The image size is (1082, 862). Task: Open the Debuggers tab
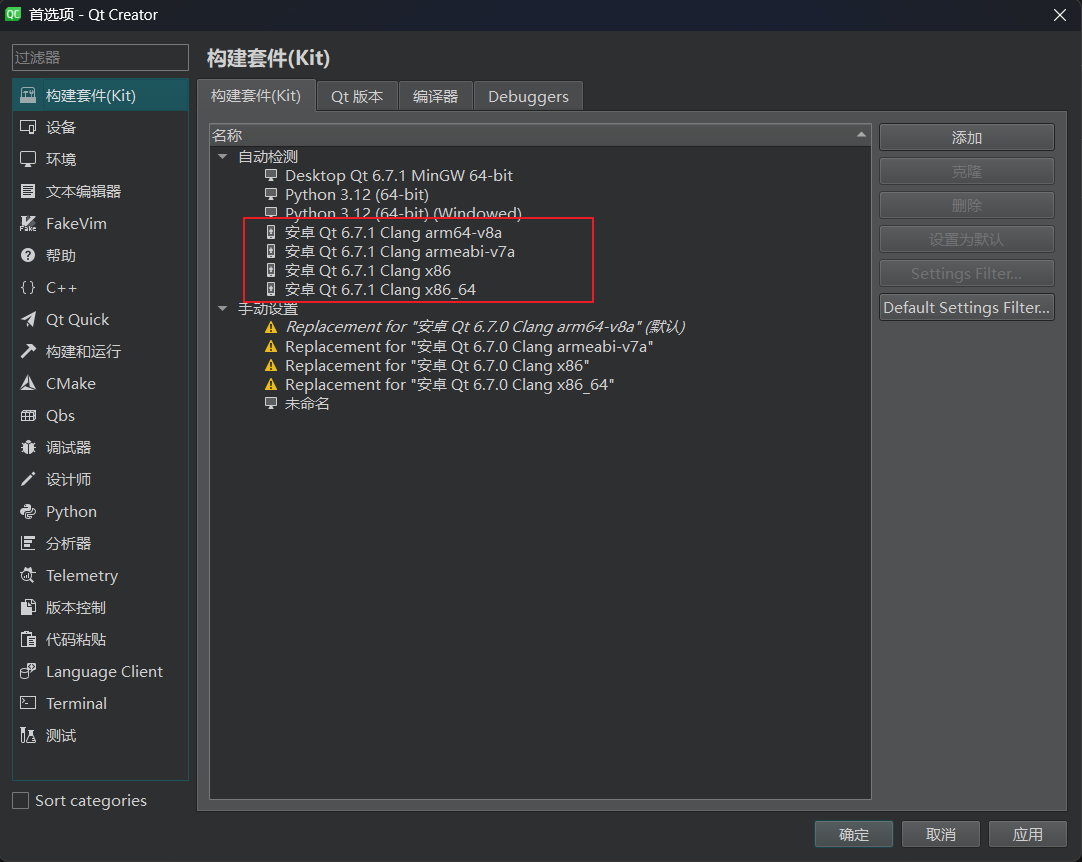coord(529,97)
